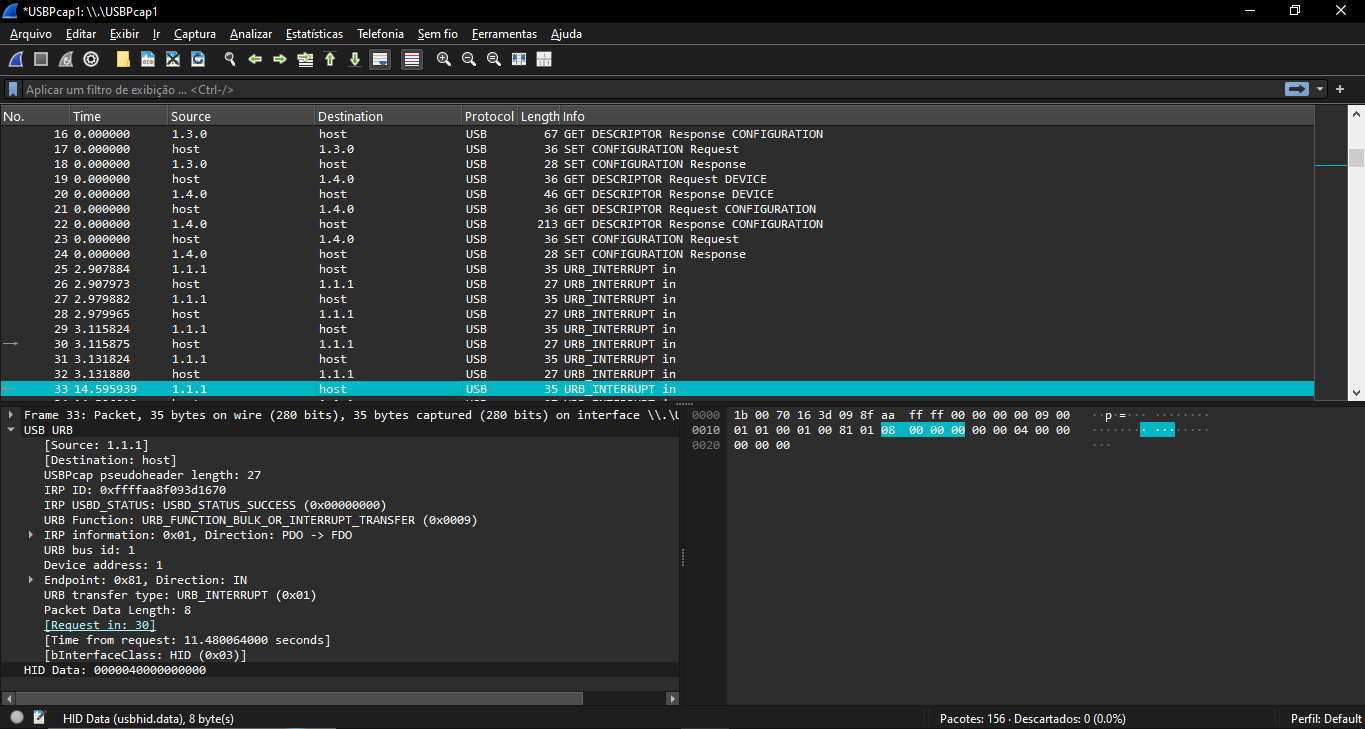1365x729 pixels.
Task: Open the Arquivo menu
Action: pos(31,34)
